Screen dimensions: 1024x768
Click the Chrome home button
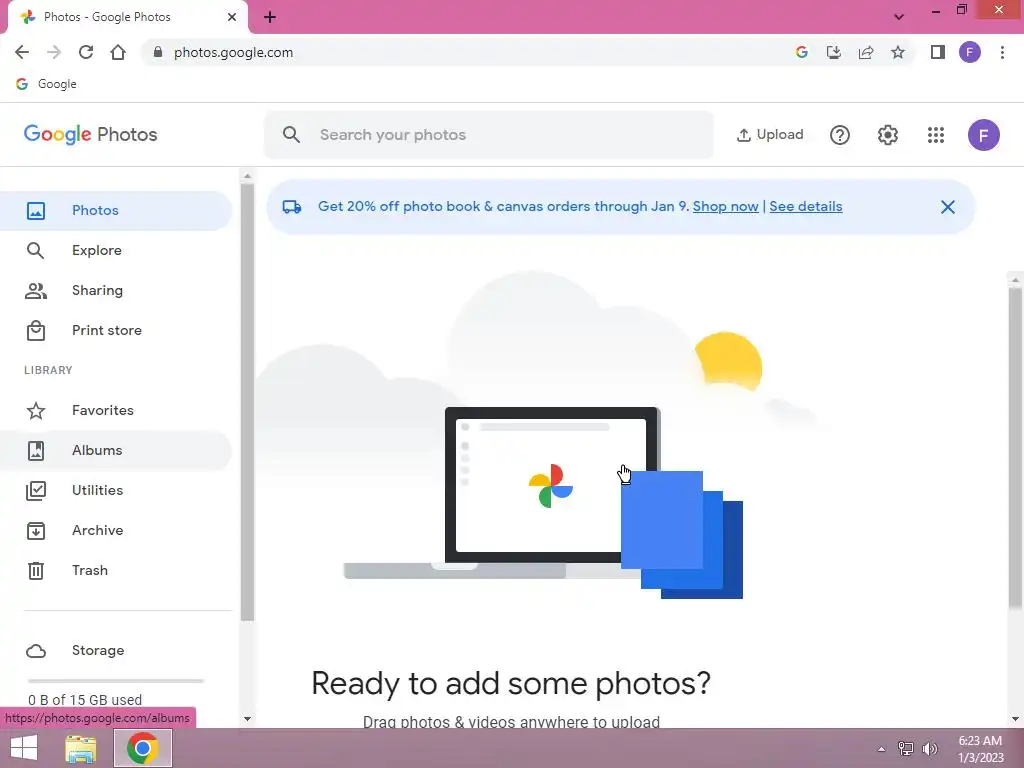point(118,52)
